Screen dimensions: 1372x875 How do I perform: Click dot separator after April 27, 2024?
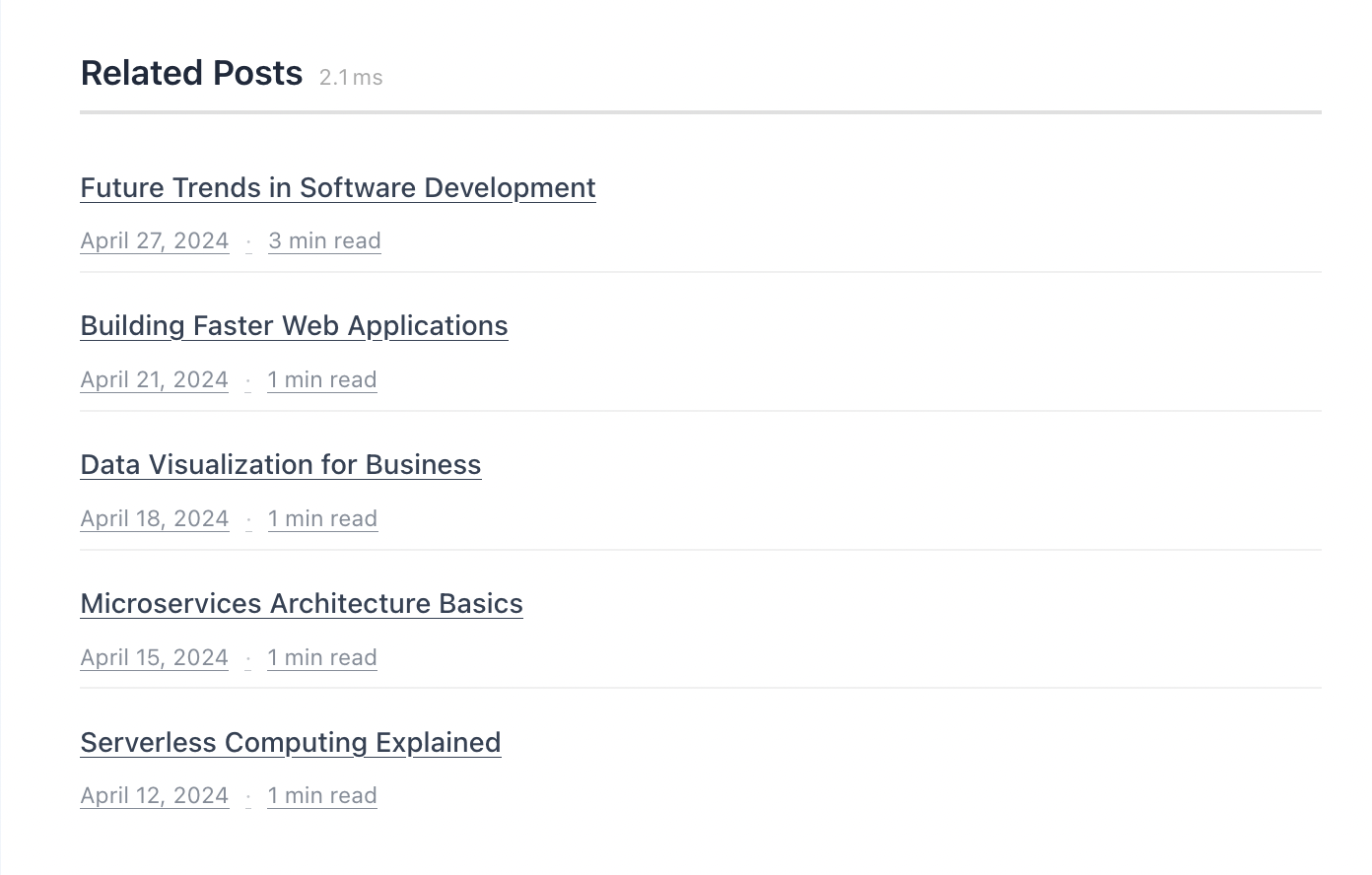(x=248, y=242)
